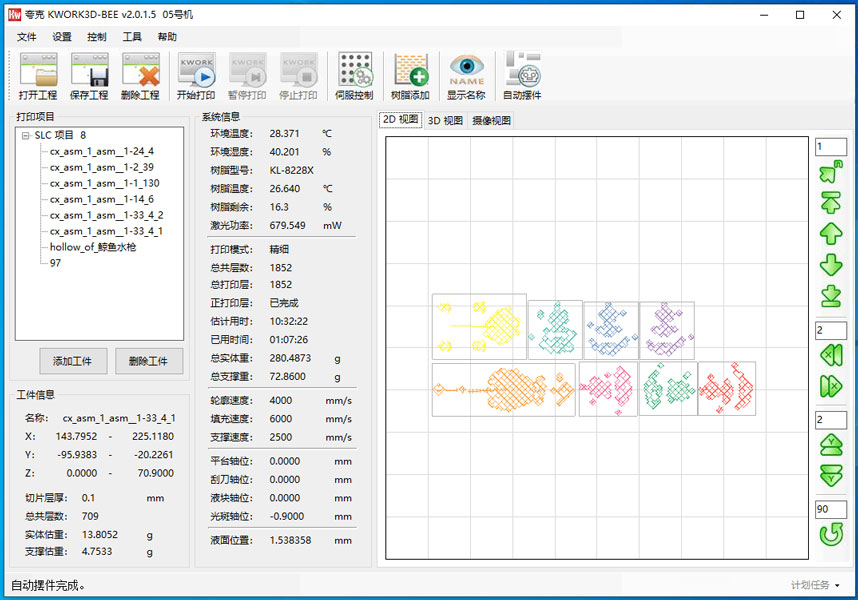Click the 自动摆件完成 status bar message
The height and width of the screenshot is (600, 858).
point(48,585)
